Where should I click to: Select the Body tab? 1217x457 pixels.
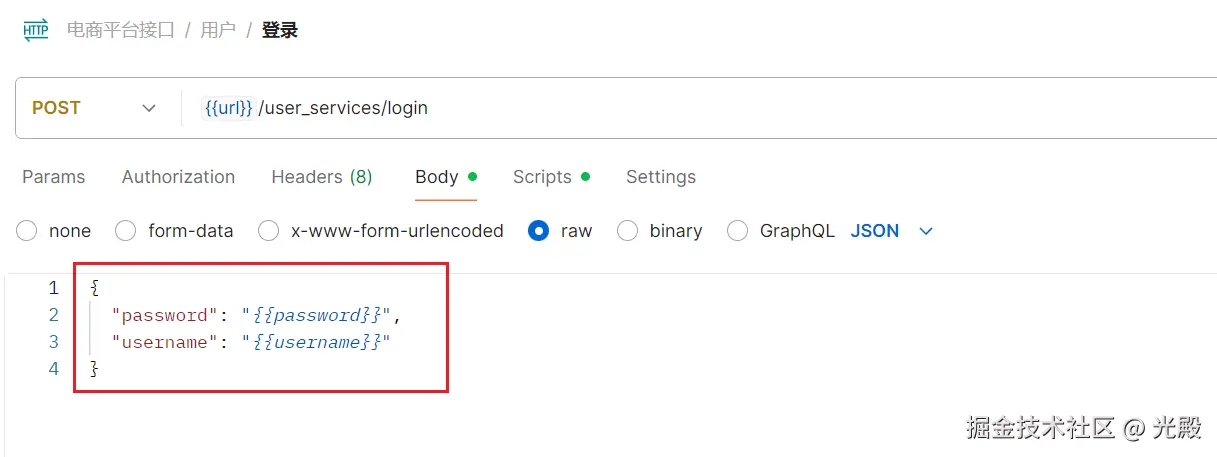point(437,177)
